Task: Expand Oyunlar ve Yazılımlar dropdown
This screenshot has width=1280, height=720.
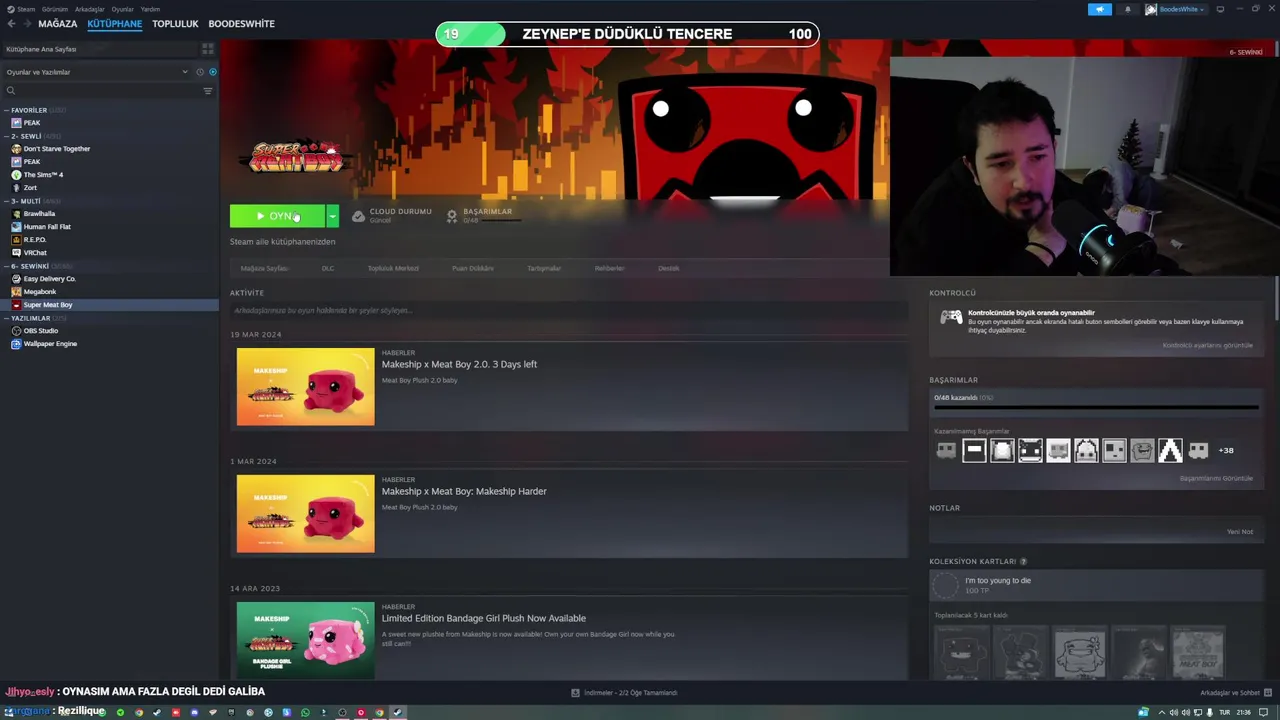Action: 97,72
